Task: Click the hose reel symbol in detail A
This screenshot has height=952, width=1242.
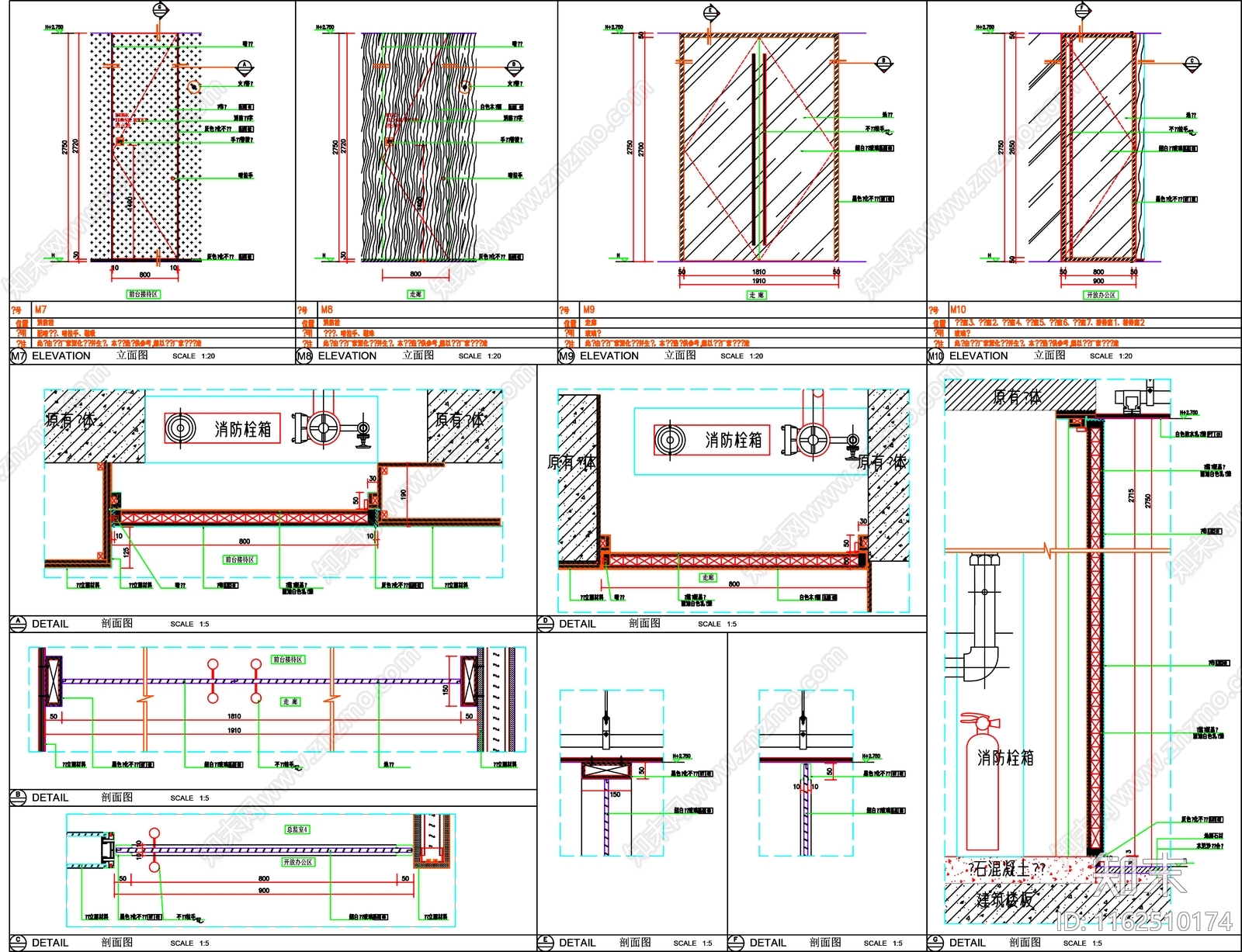Action: tap(180, 428)
